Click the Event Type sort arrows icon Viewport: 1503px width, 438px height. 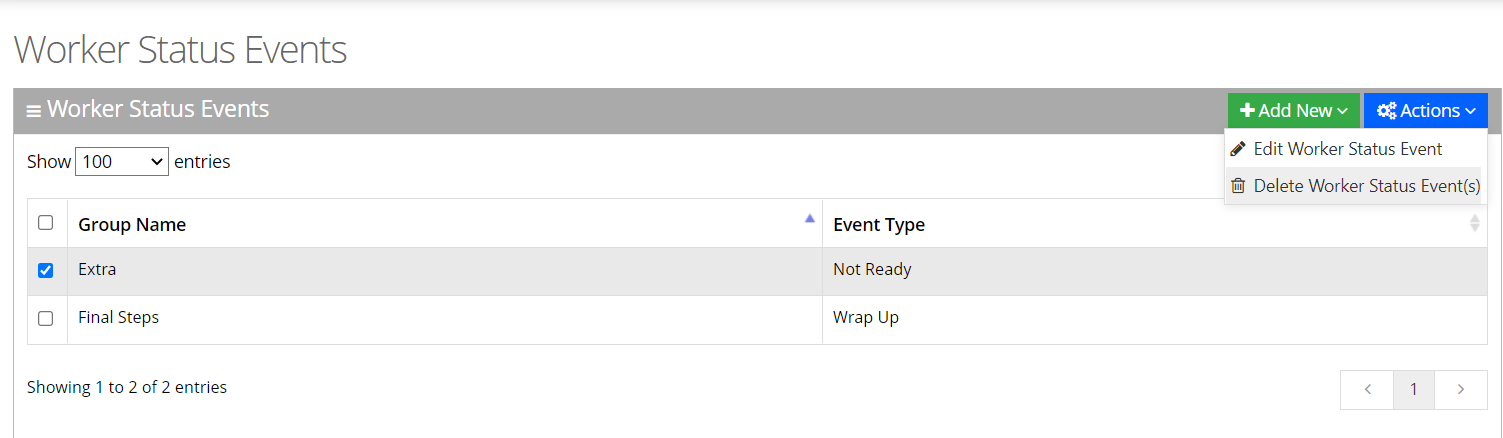tap(1474, 224)
